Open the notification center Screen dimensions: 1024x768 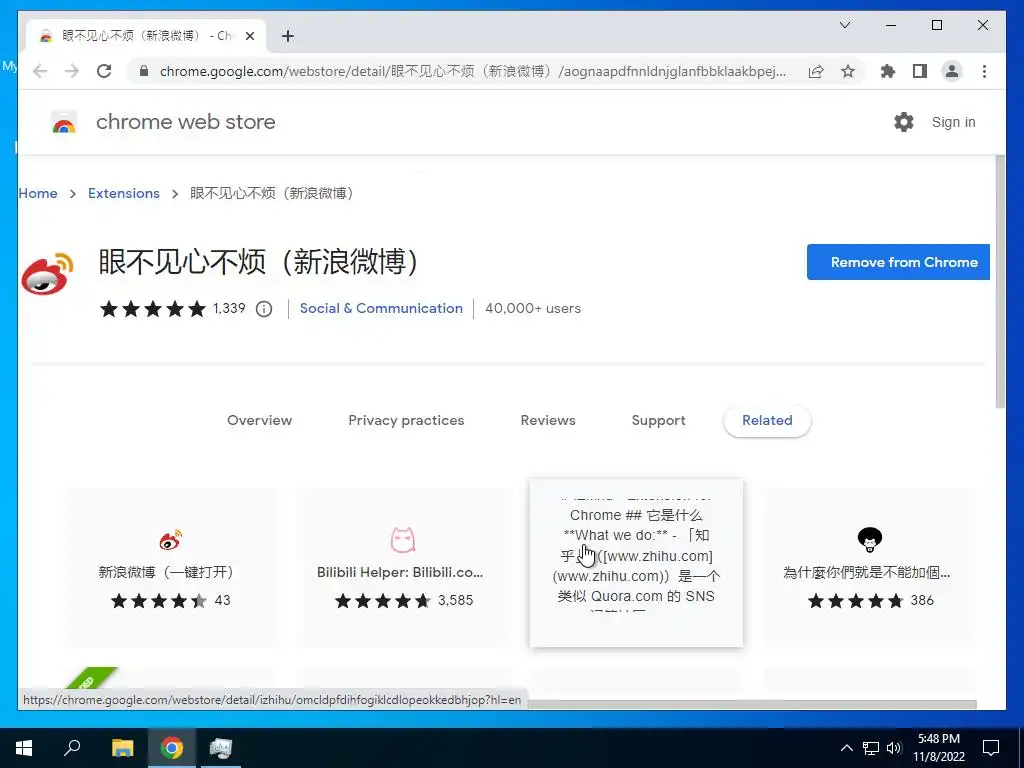click(x=991, y=748)
